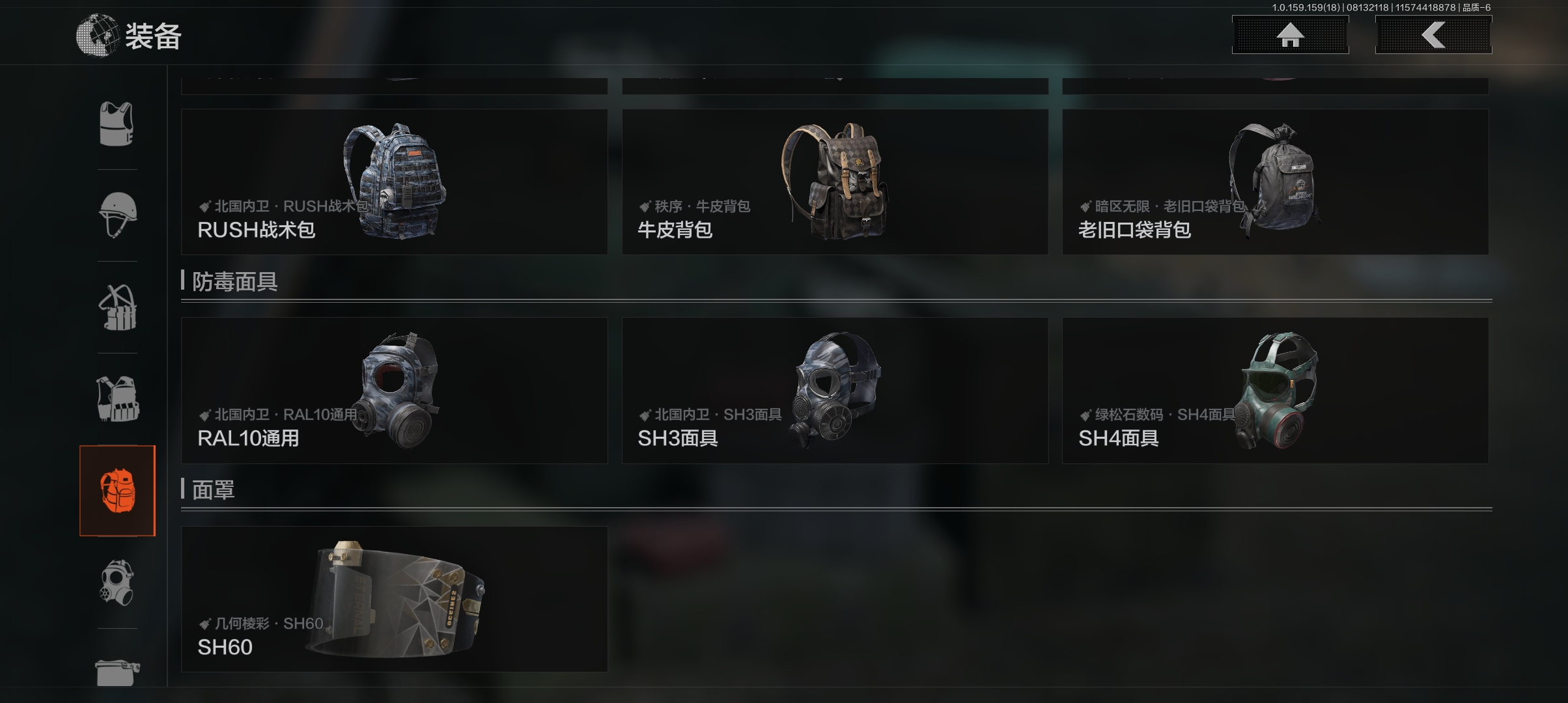Image resolution: width=1568 pixels, height=703 pixels.
Task: Go back using the arrow button
Action: pos(1433,35)
